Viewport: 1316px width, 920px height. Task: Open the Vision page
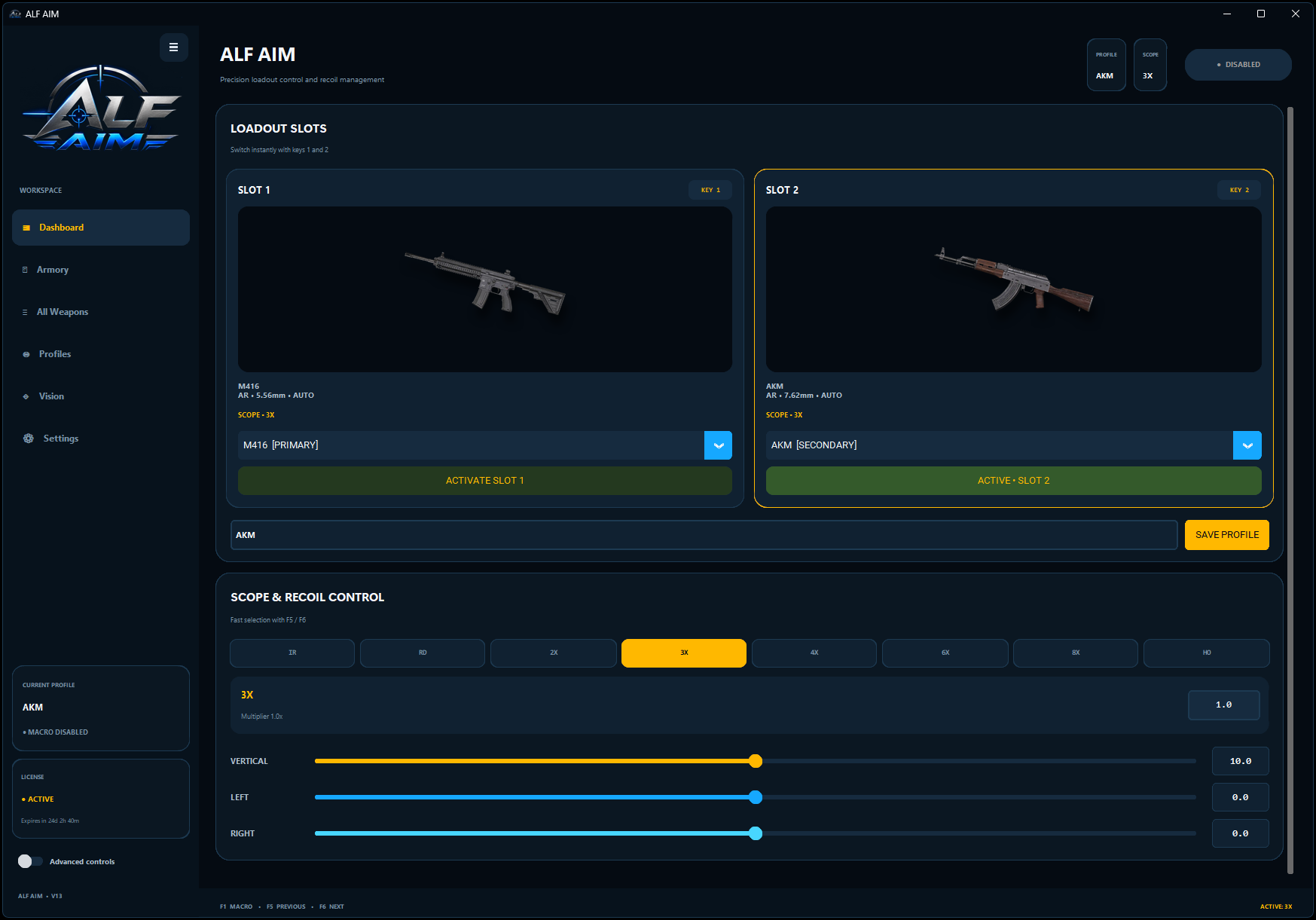click(101, 396)
